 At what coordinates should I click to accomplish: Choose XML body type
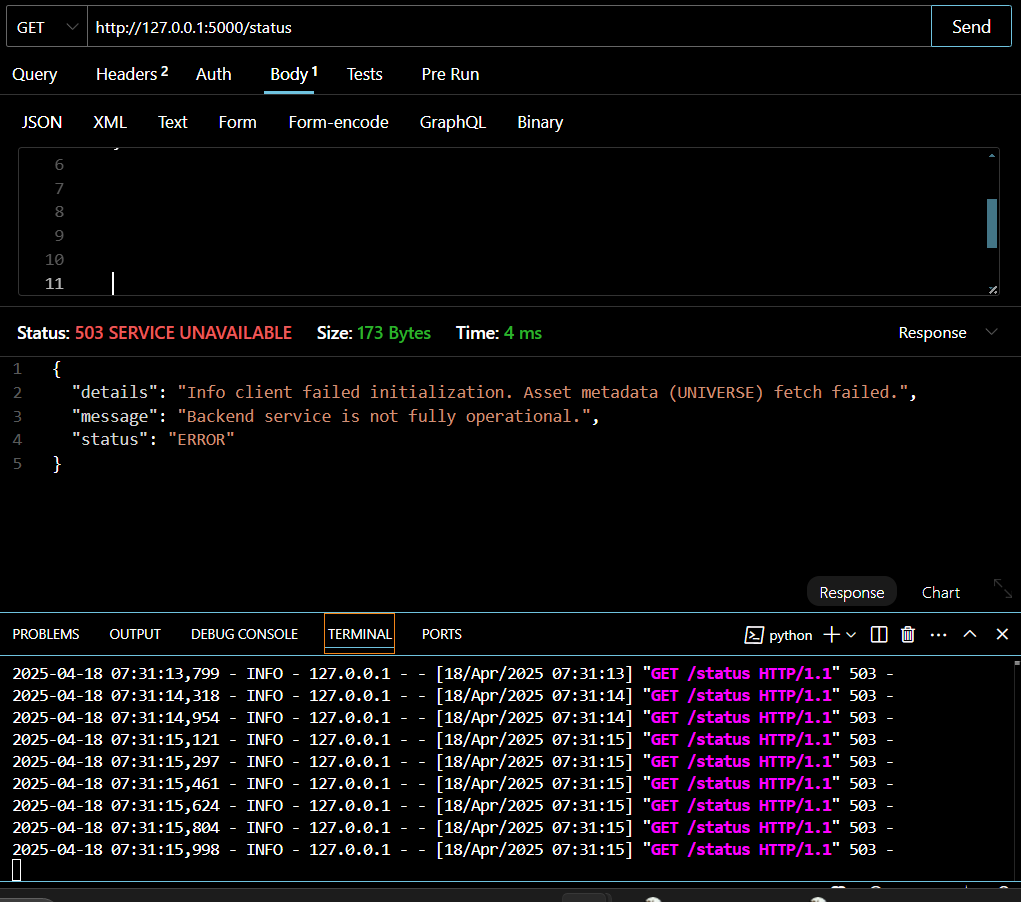[x=109, y=122]
